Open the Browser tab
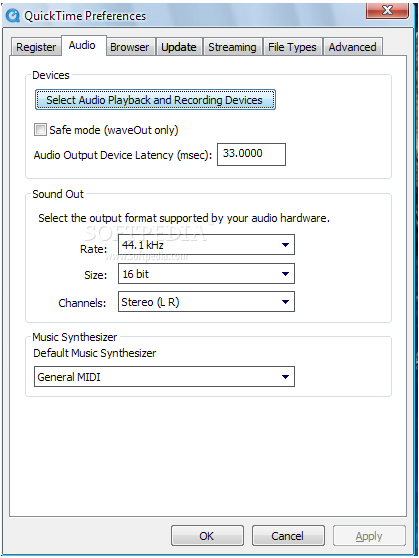419x558 pixels. pos(130,47)
